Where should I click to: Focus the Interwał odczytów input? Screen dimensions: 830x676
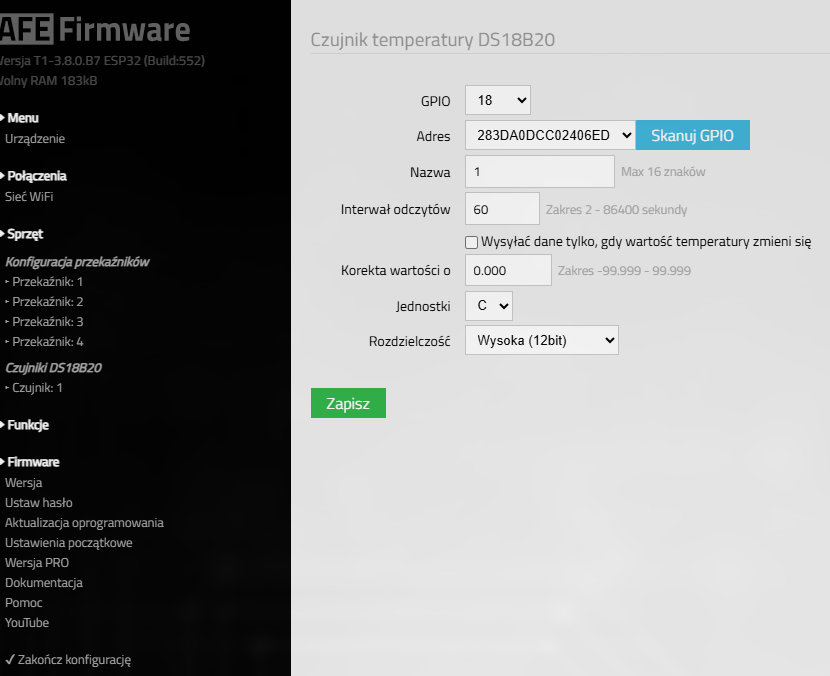tap(502, 209)
